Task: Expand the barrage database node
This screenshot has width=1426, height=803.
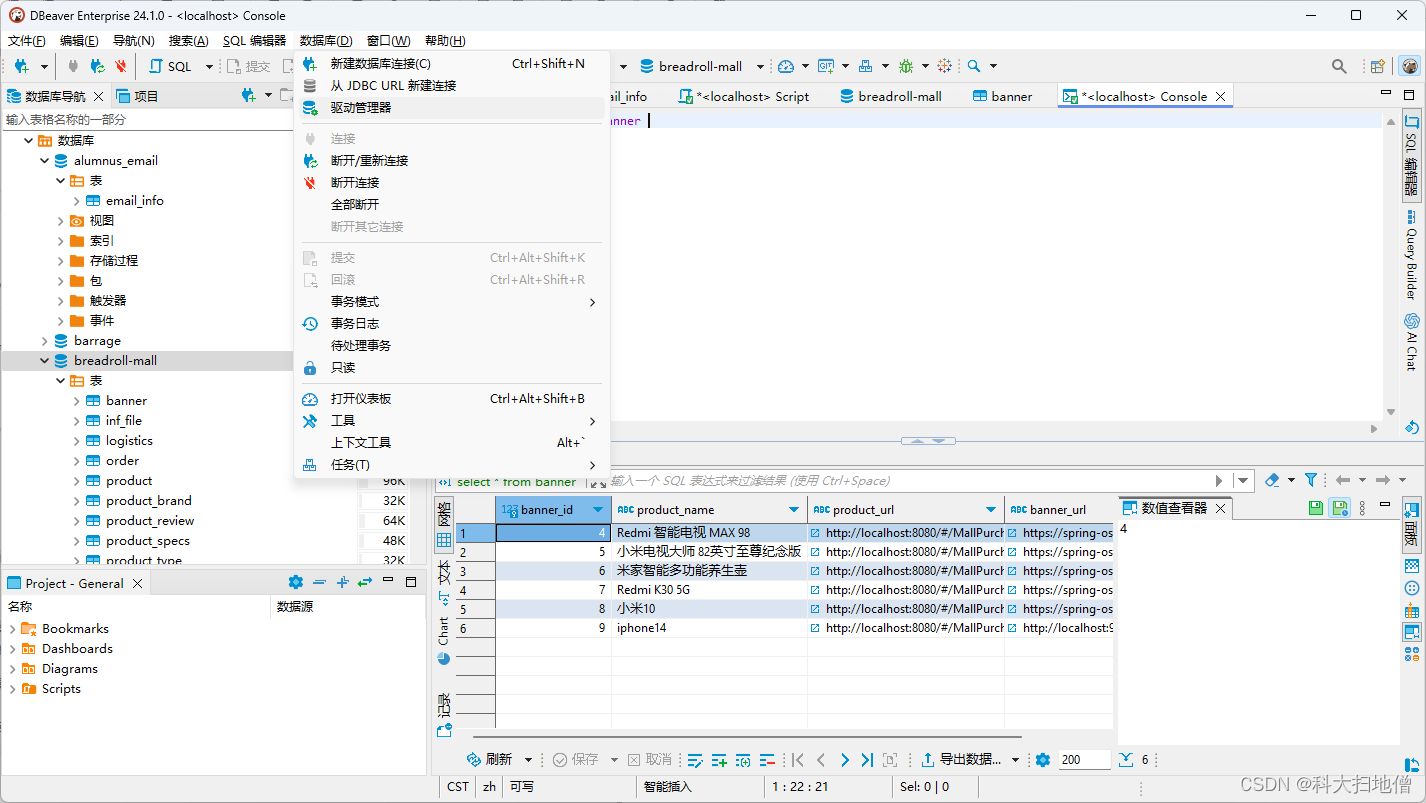Action: 44,340
